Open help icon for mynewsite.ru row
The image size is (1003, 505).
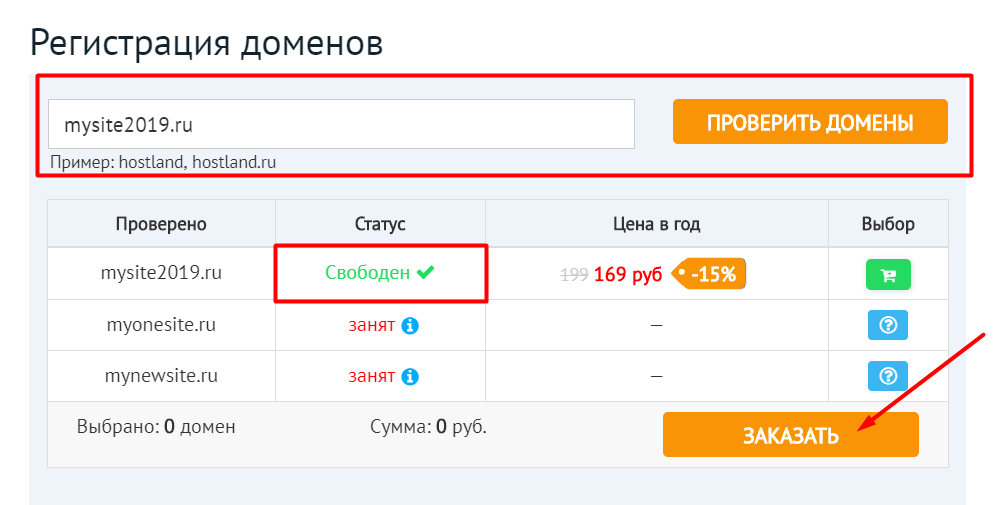[x=888, y=376]
